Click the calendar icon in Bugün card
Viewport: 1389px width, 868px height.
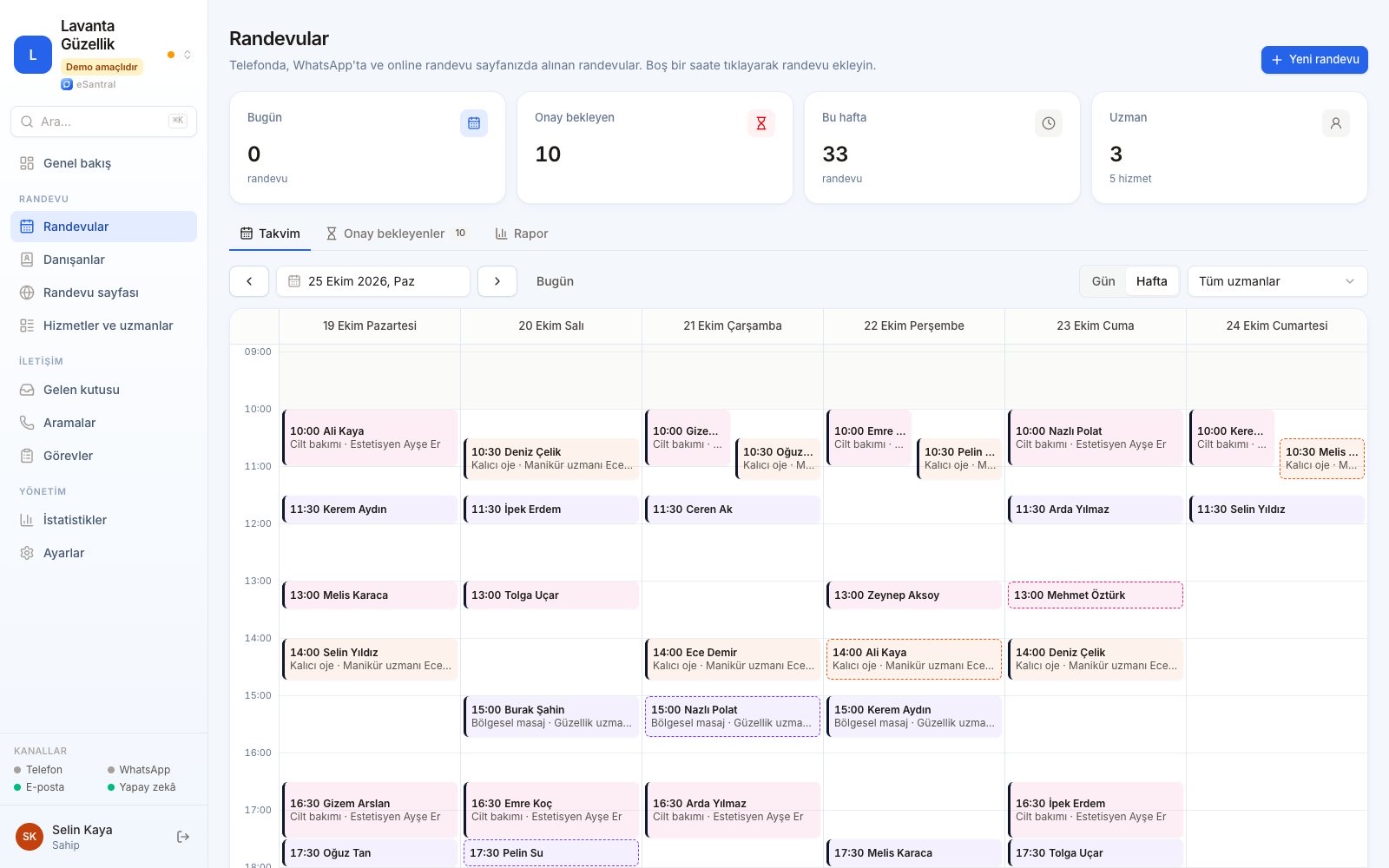pos(474,123)
